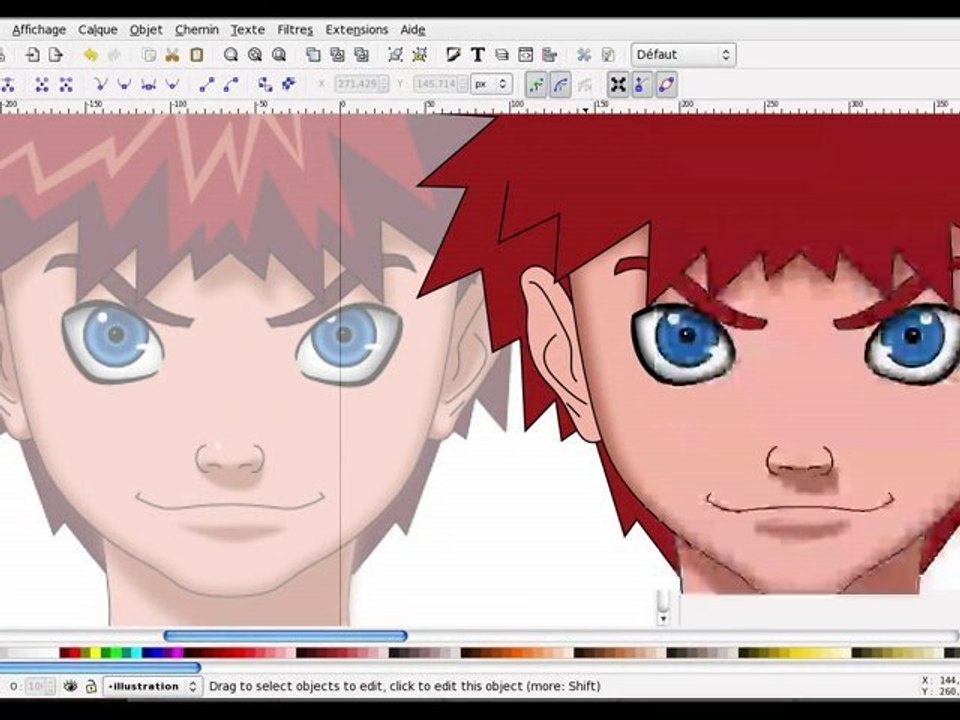
Task: Open the Texte menu
Action: pyautogui.click(x=247, y=29)
